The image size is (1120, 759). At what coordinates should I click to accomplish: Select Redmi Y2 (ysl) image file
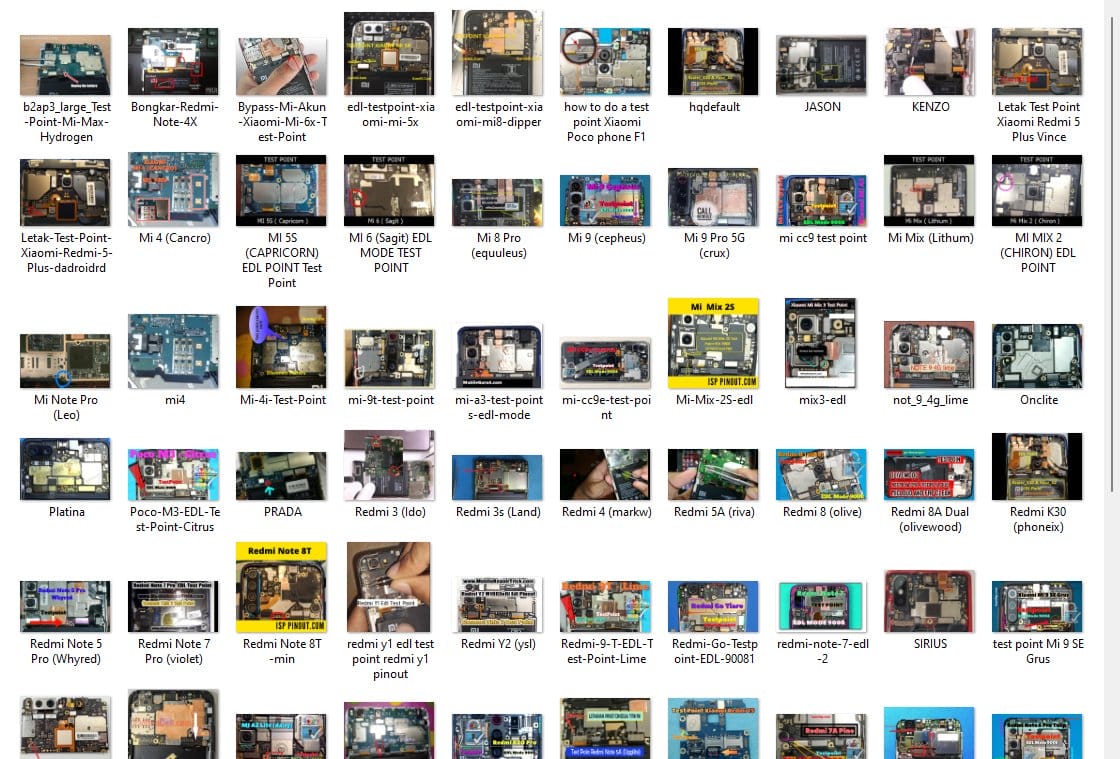pos(497,604)
